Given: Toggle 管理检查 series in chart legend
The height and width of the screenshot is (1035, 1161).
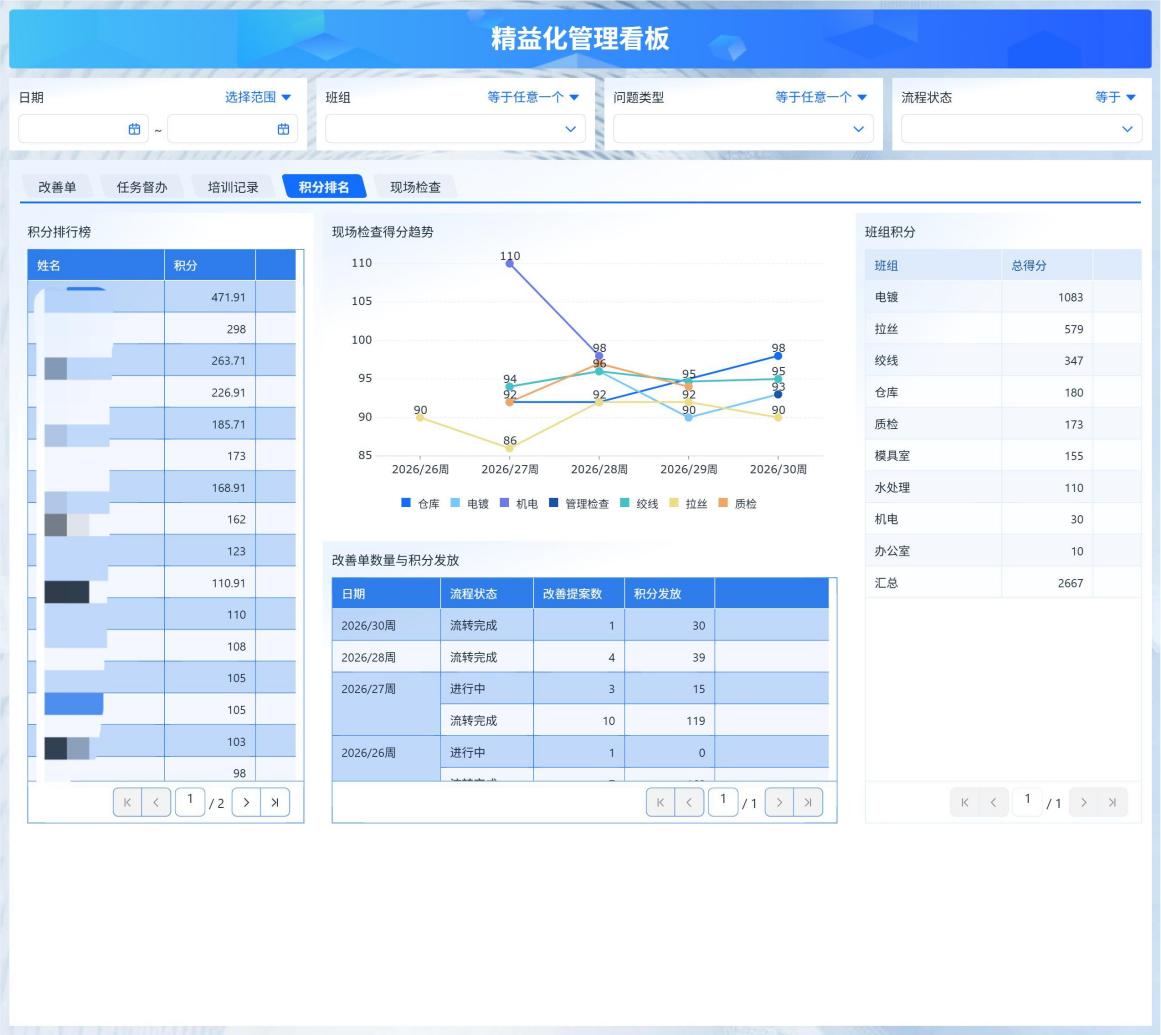Looking at the screenshot, I should (x=578, y=503).
